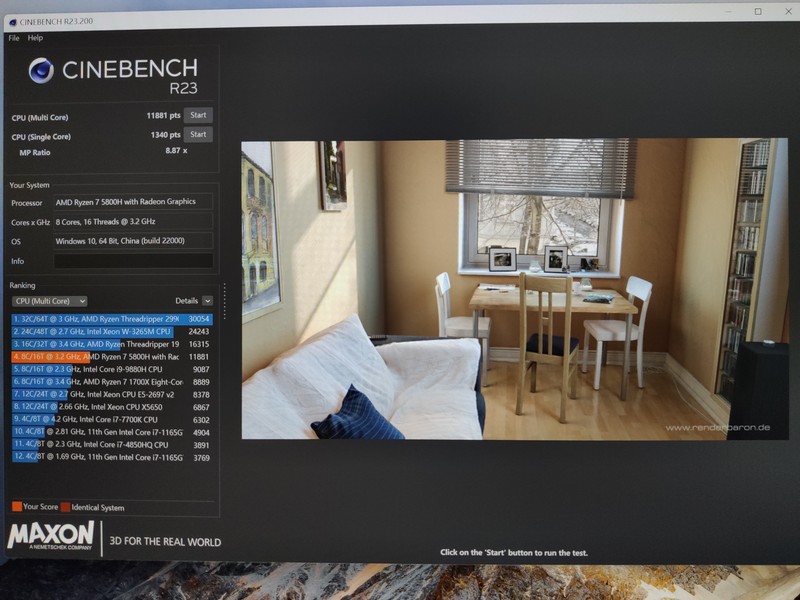Open the Help menu
Viewport: 800px width, 600px height.
coord(35,38)
